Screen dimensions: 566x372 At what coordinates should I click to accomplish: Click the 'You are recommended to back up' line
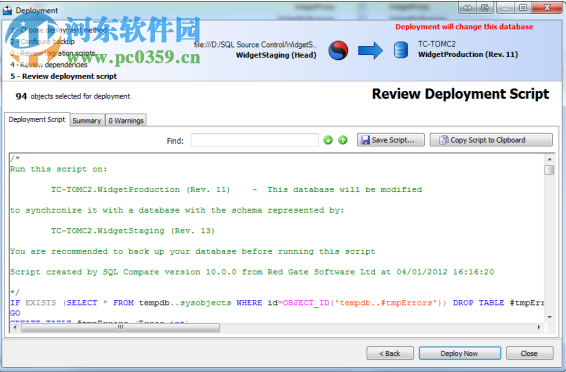click(193, 251)
